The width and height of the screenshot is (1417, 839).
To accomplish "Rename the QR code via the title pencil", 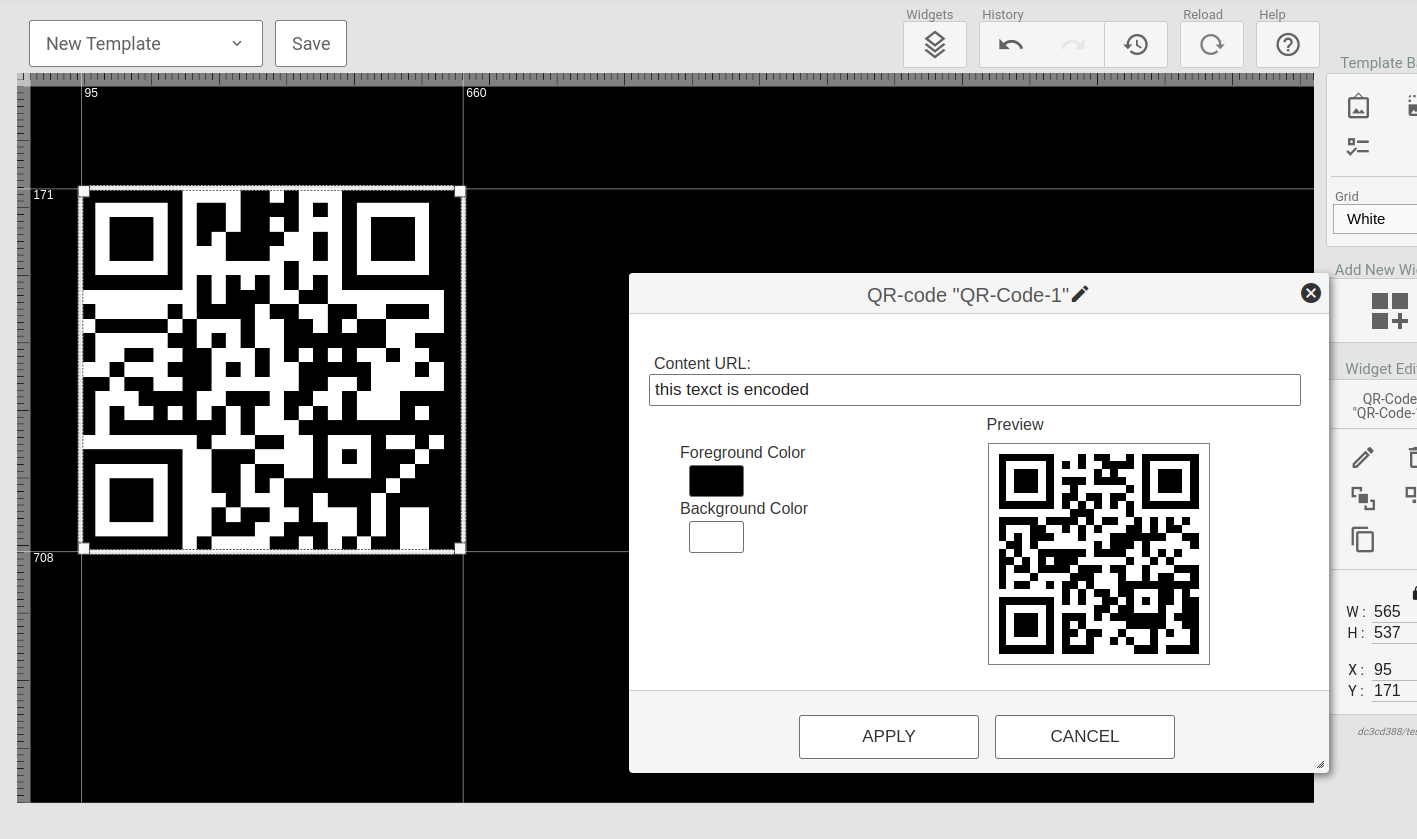I will (x=1080, y=293).
